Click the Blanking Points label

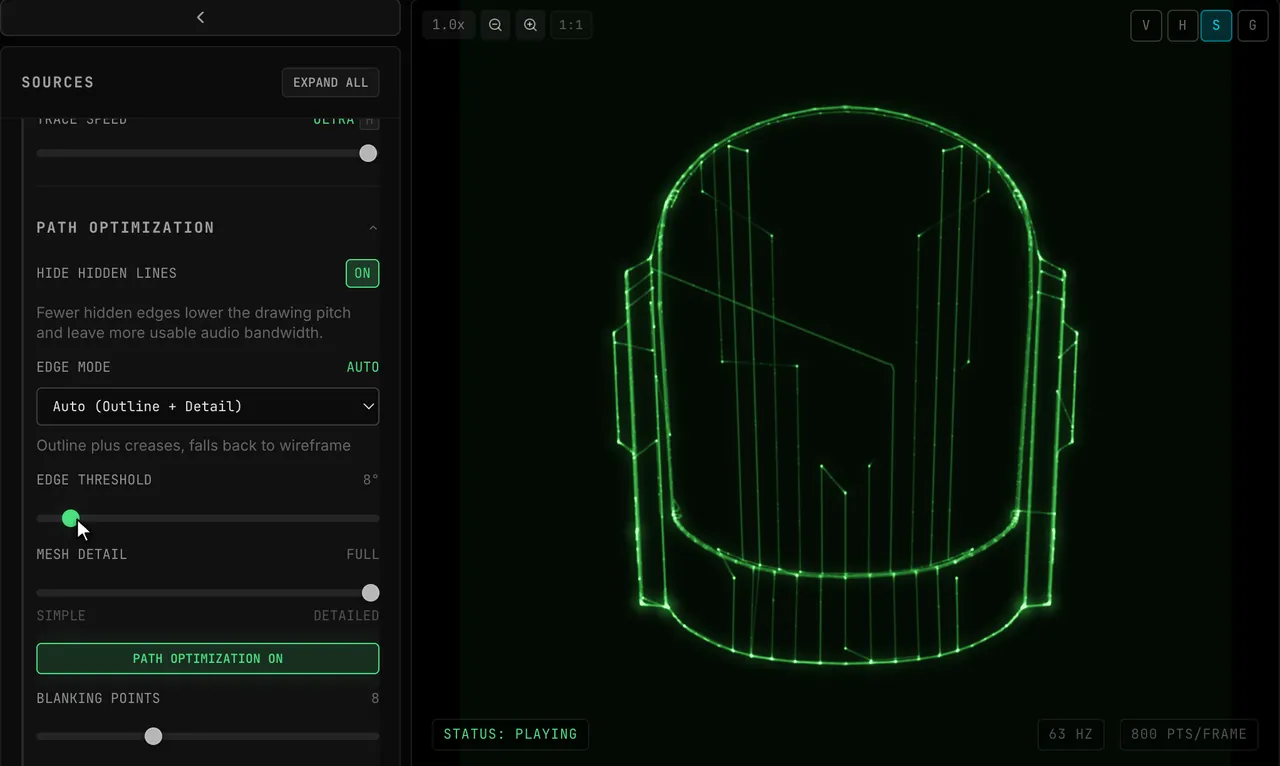[98, 698]
